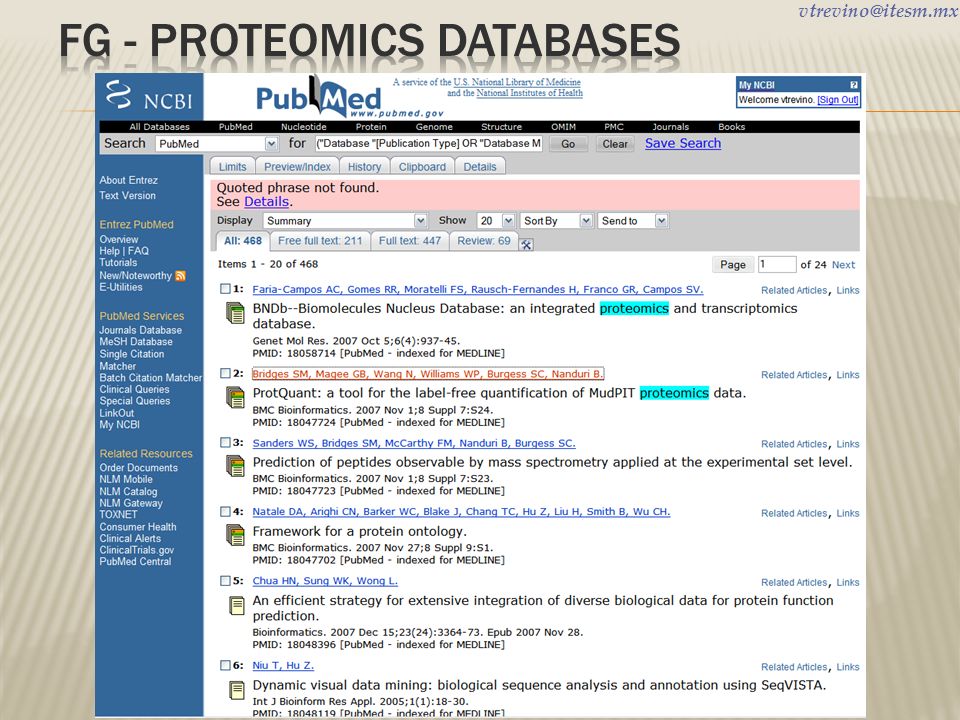The image size is (960, 720).
Task: Show the Review: 69 results
Action: click(x=484, y=241)
